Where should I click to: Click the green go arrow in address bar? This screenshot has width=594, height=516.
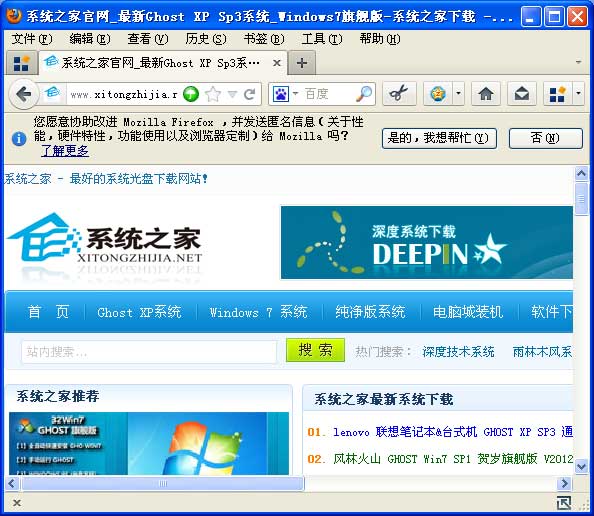point(191,94)
